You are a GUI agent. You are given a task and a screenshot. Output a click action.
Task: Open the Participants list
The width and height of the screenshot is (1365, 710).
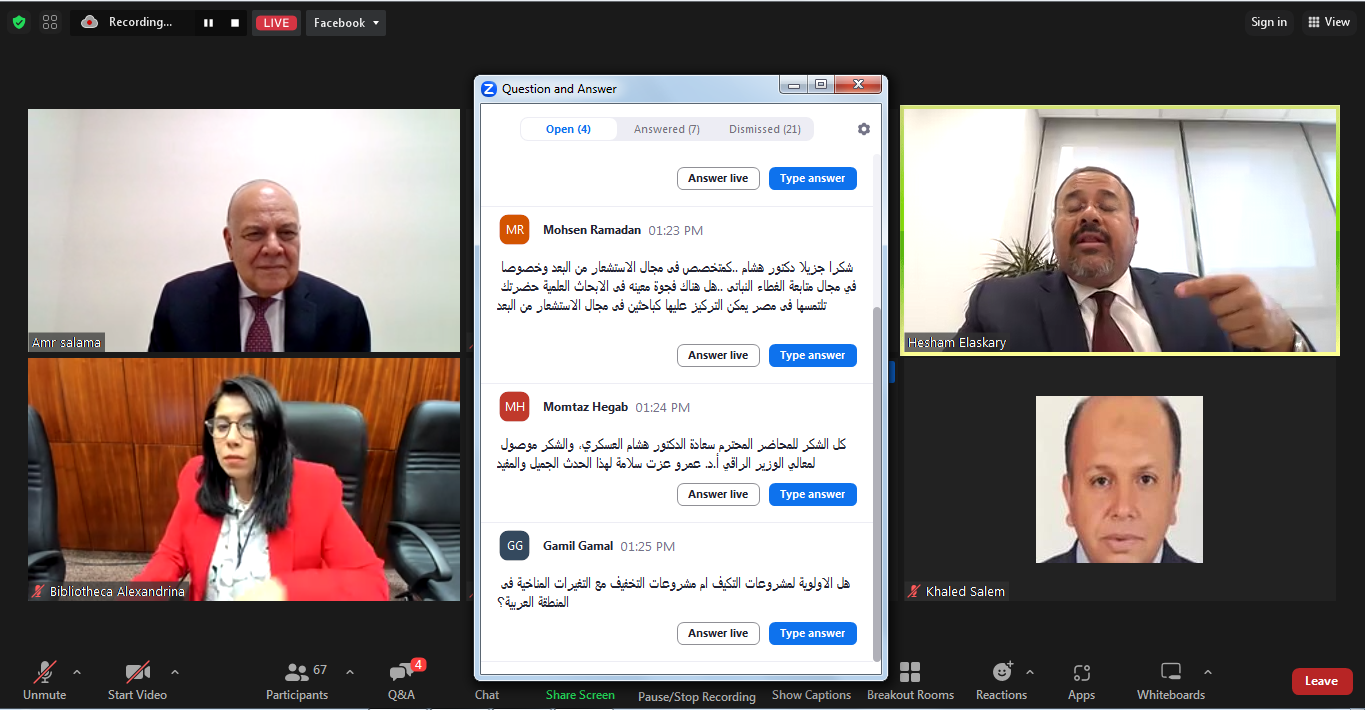(x=297, y=680)
